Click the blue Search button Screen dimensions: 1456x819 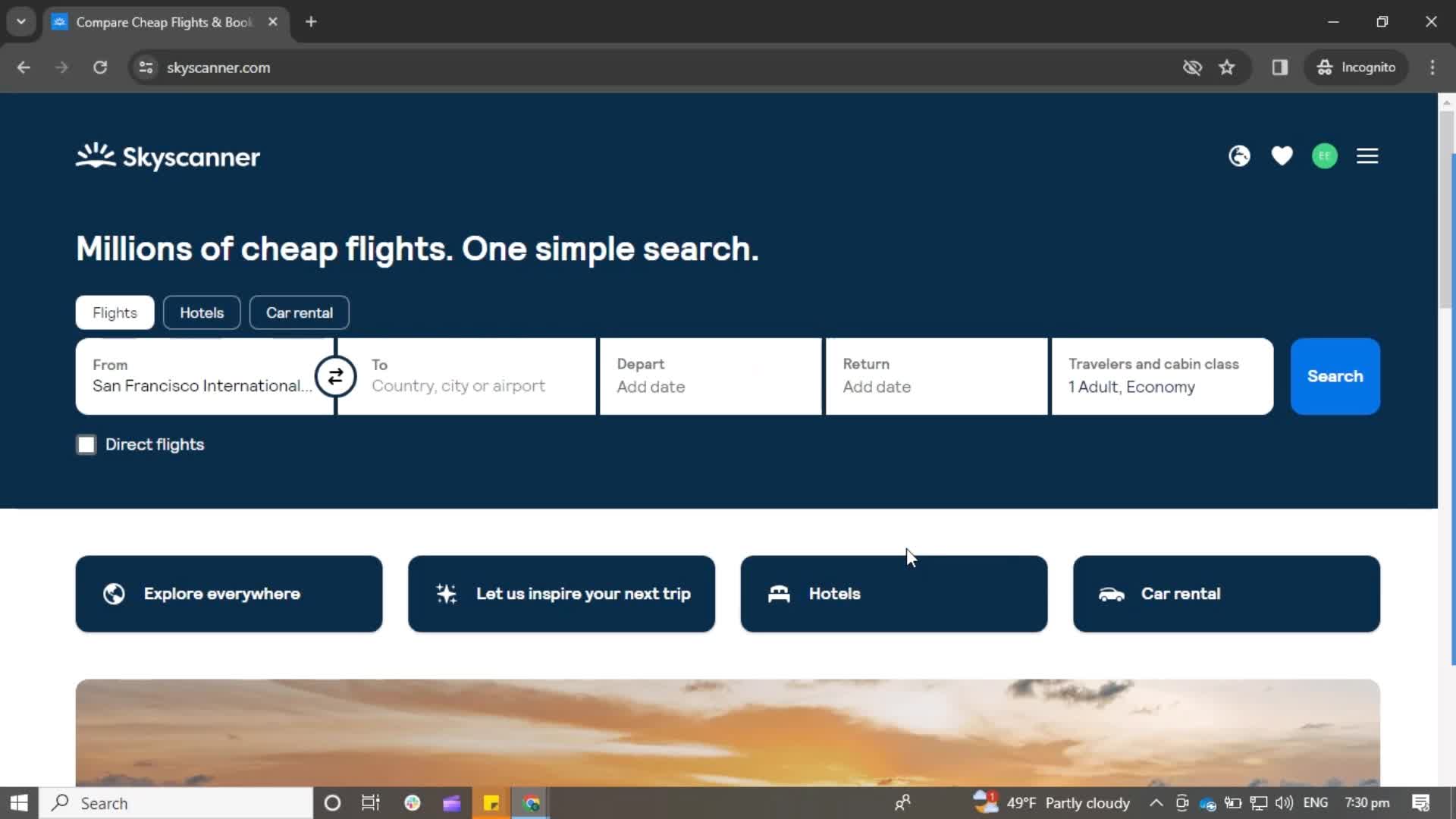pyautogui.click(x=1336, y=376)
